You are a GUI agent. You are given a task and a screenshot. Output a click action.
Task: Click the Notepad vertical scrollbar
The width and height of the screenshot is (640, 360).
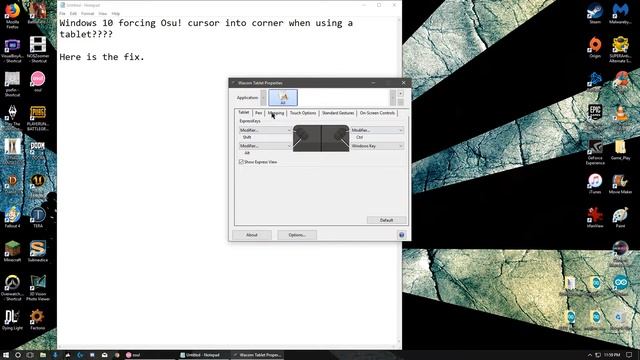399,182
